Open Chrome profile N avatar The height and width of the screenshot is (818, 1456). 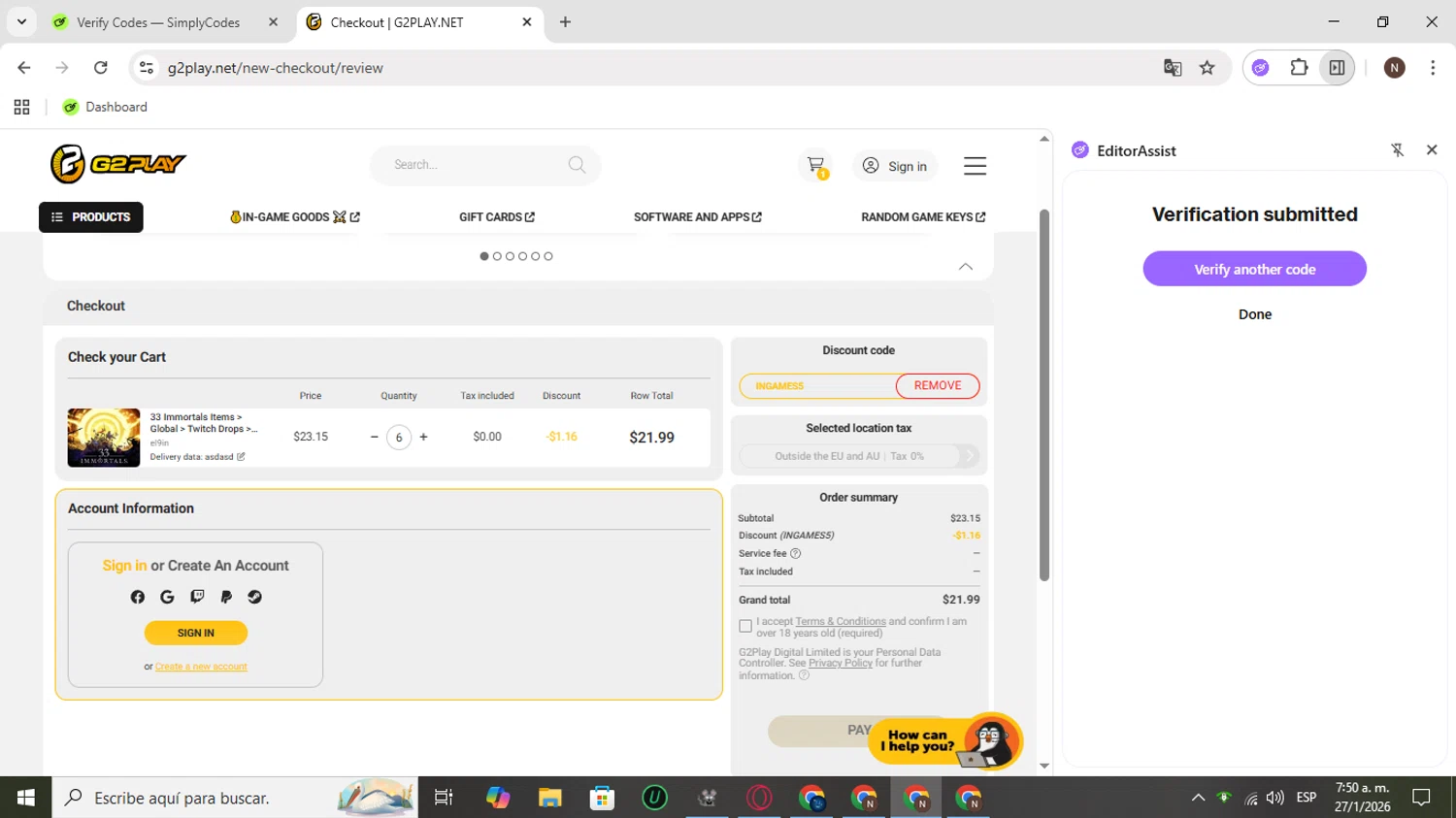click(1395, 68)
